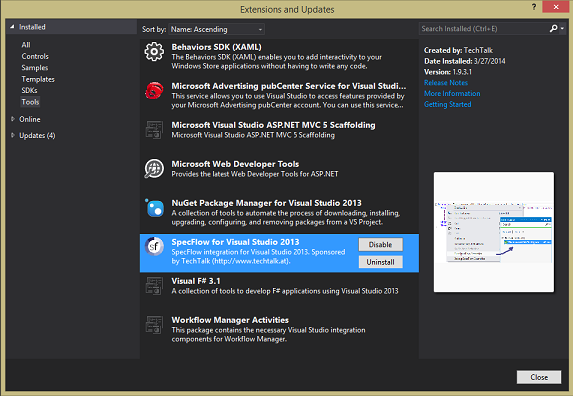Select the Visual F# 3.1 title
Image resolution: width=573 pixels, height=396 pixels.
tap(196, 281)
